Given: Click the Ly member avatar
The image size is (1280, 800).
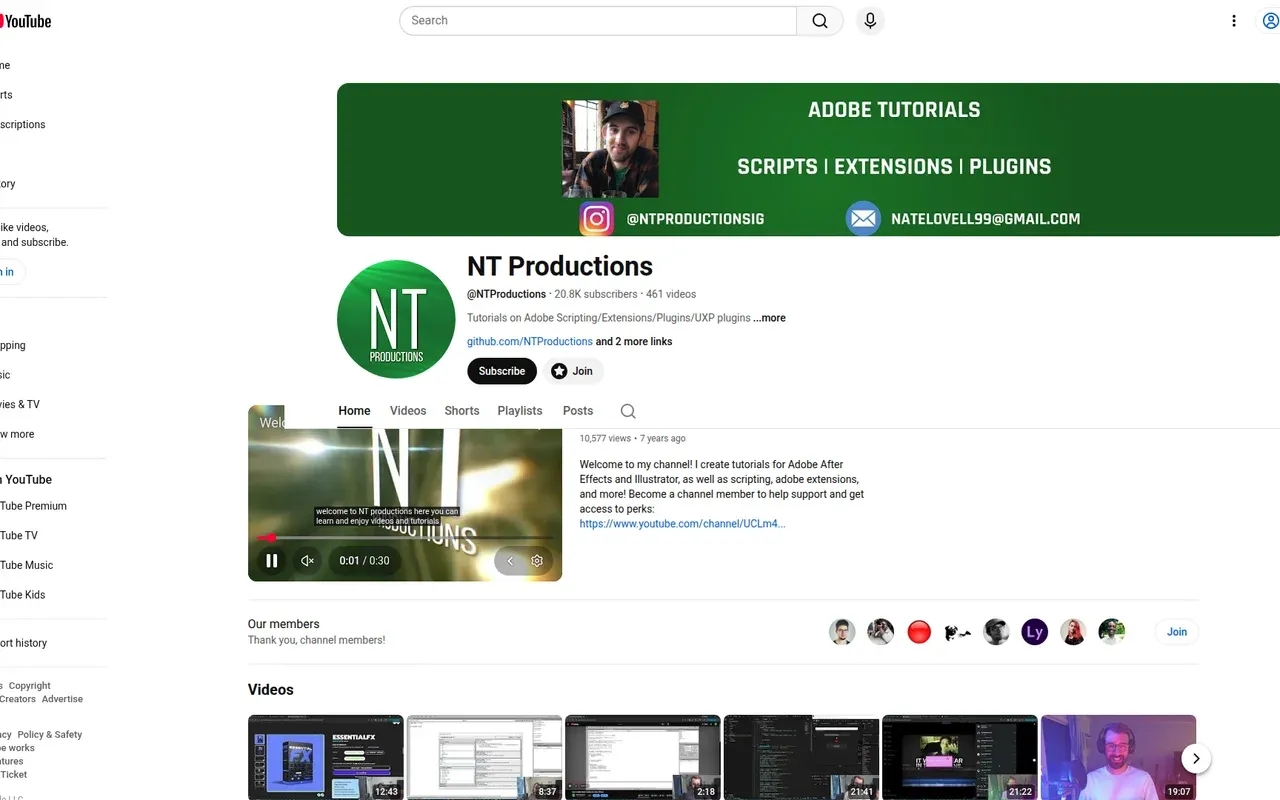Looking at the screenshot, I should [1034, 632].
